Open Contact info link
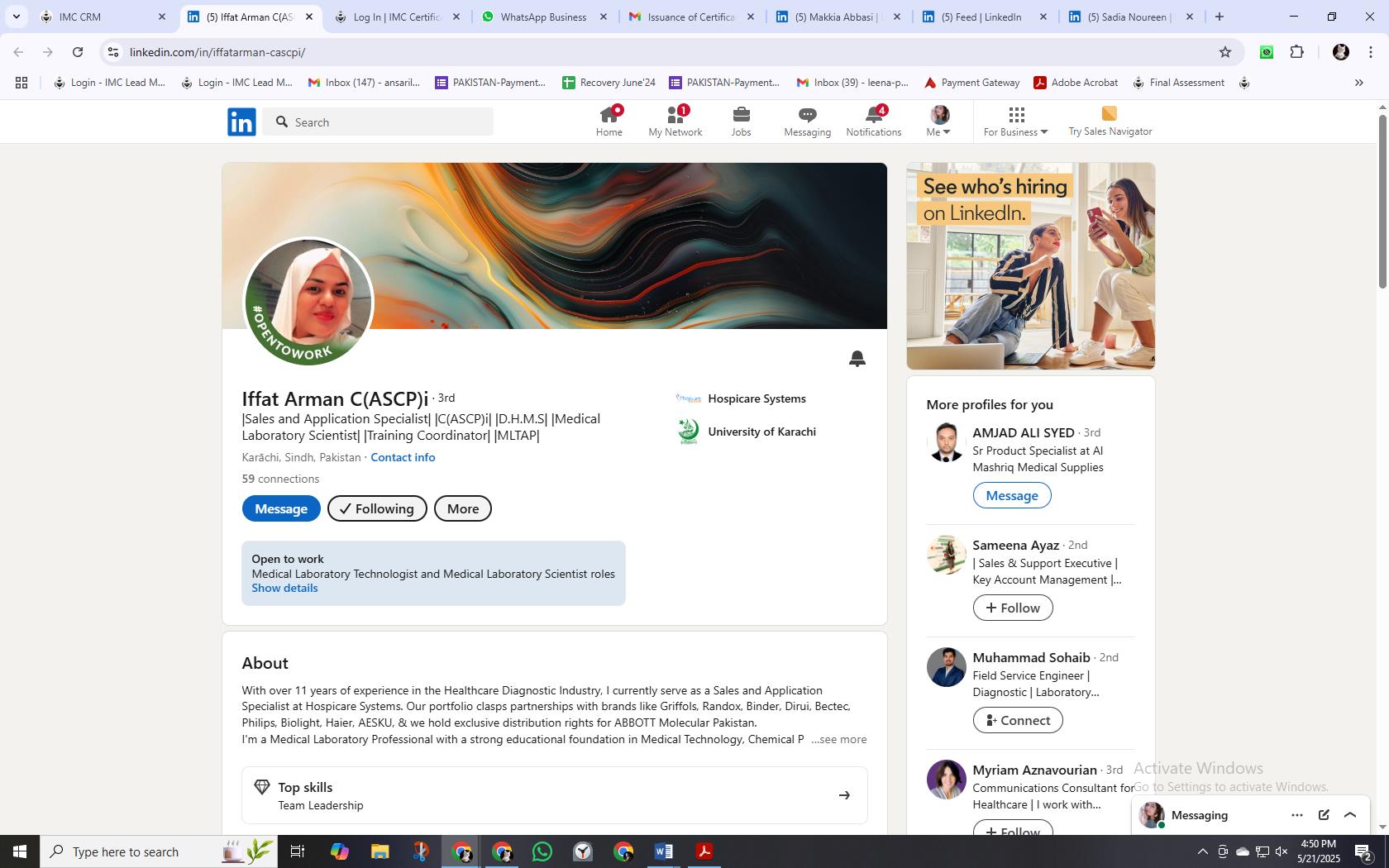 pyautogui.click(x=403, y=457)
